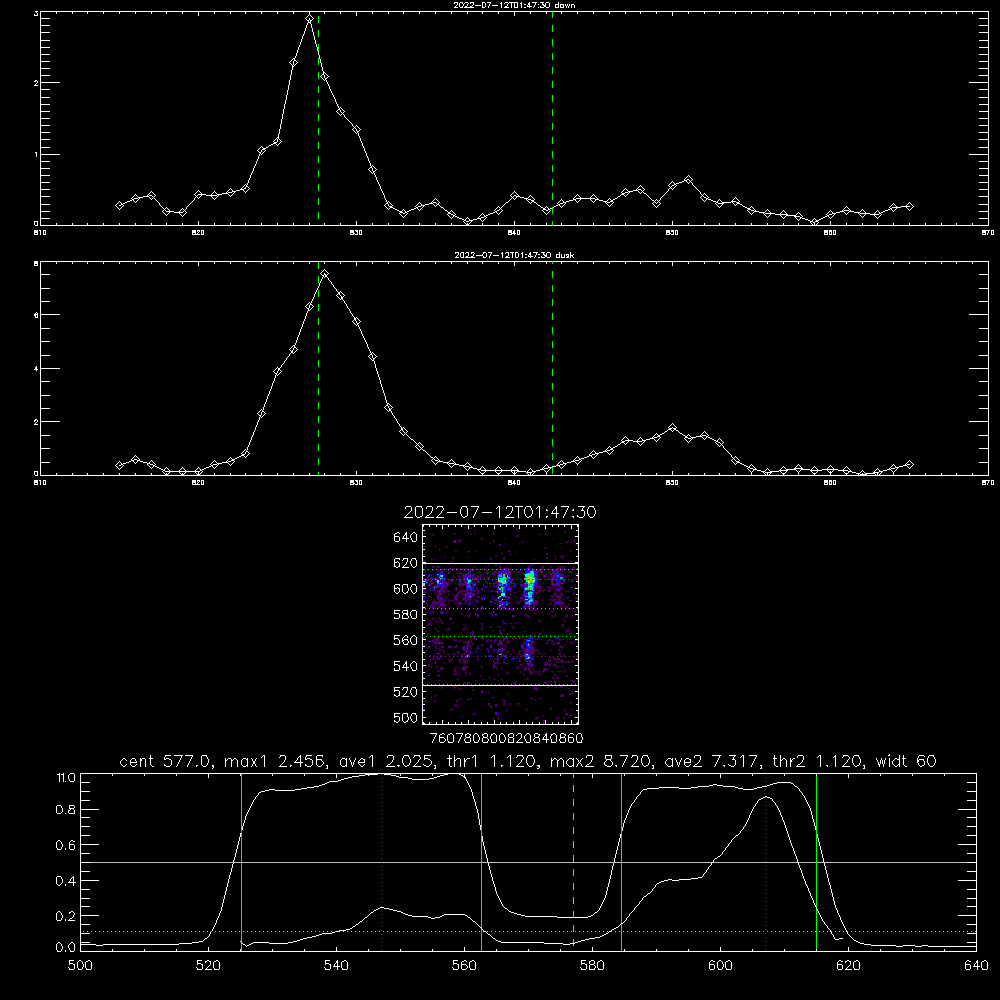Click the timestamp title above the heatmap

[x=500, y=512]
